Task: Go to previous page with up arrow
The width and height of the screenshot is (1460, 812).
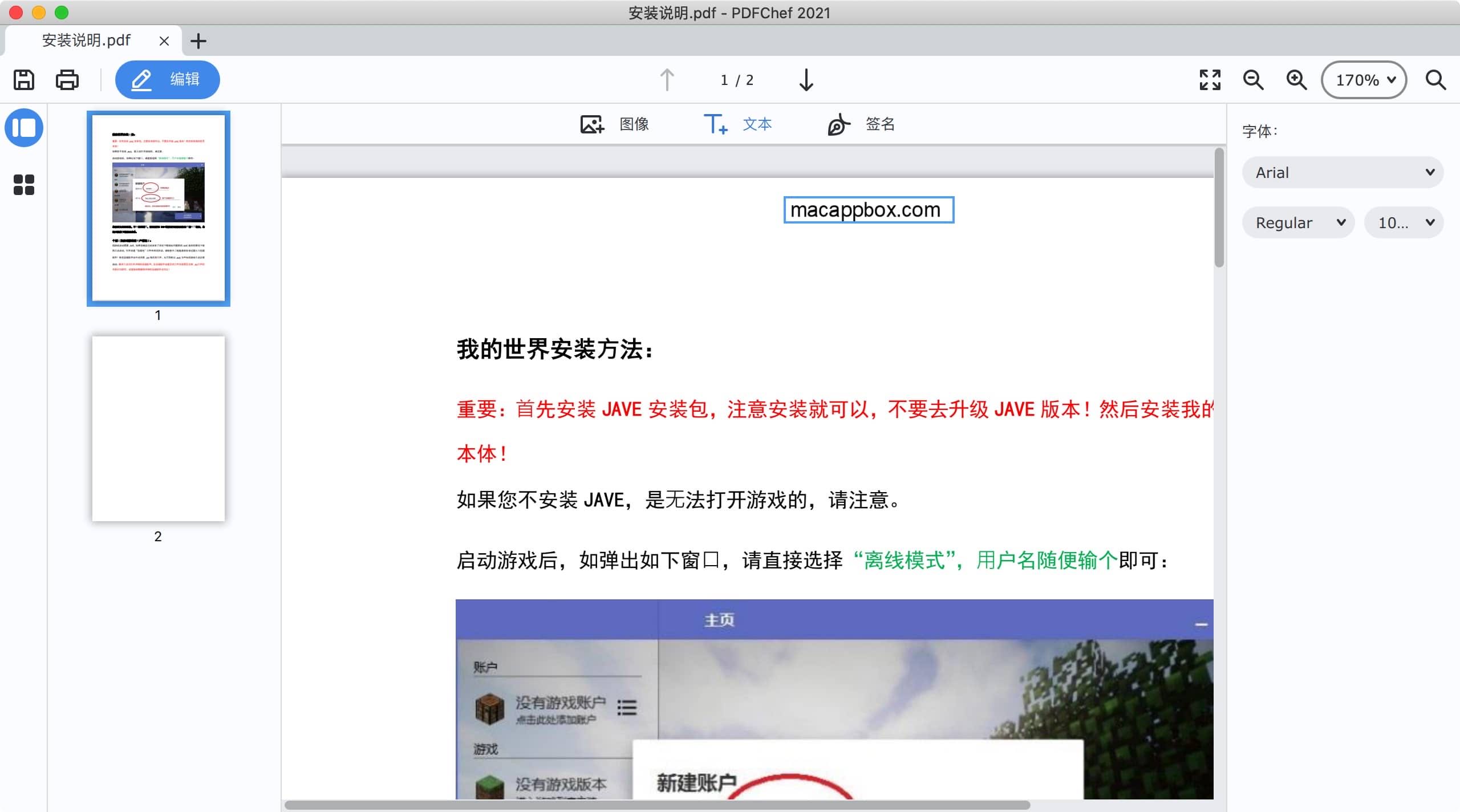Action: pos(667,80)
